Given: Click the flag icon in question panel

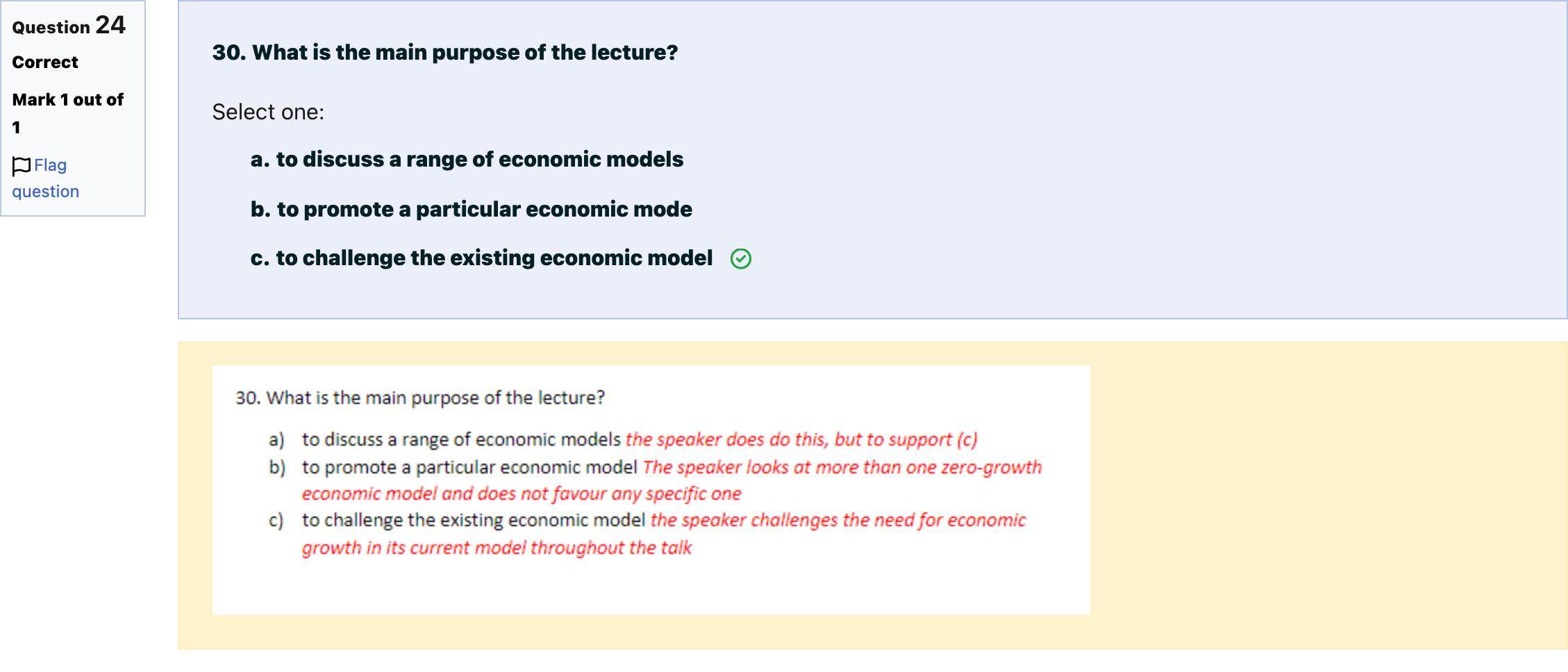Looking at the screenshot, I should (22, 166).
